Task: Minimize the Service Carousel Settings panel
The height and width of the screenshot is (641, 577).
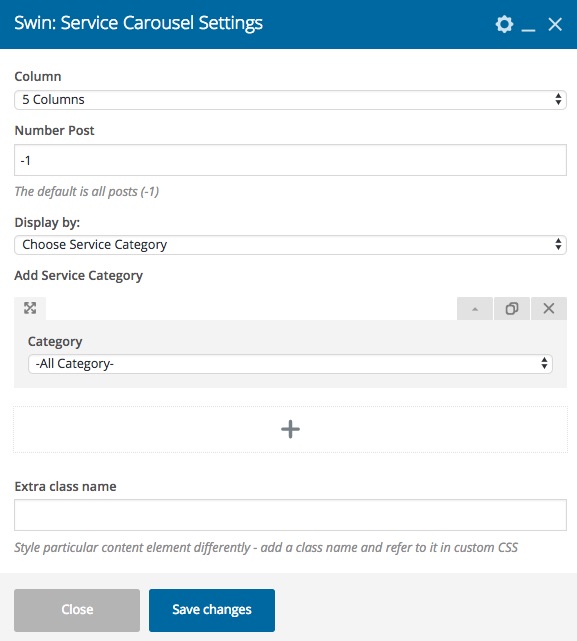Action: point(528,25)
